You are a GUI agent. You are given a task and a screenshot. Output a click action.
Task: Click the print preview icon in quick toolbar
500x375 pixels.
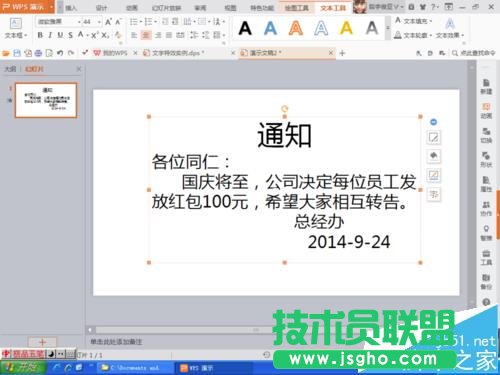[49, 53]
